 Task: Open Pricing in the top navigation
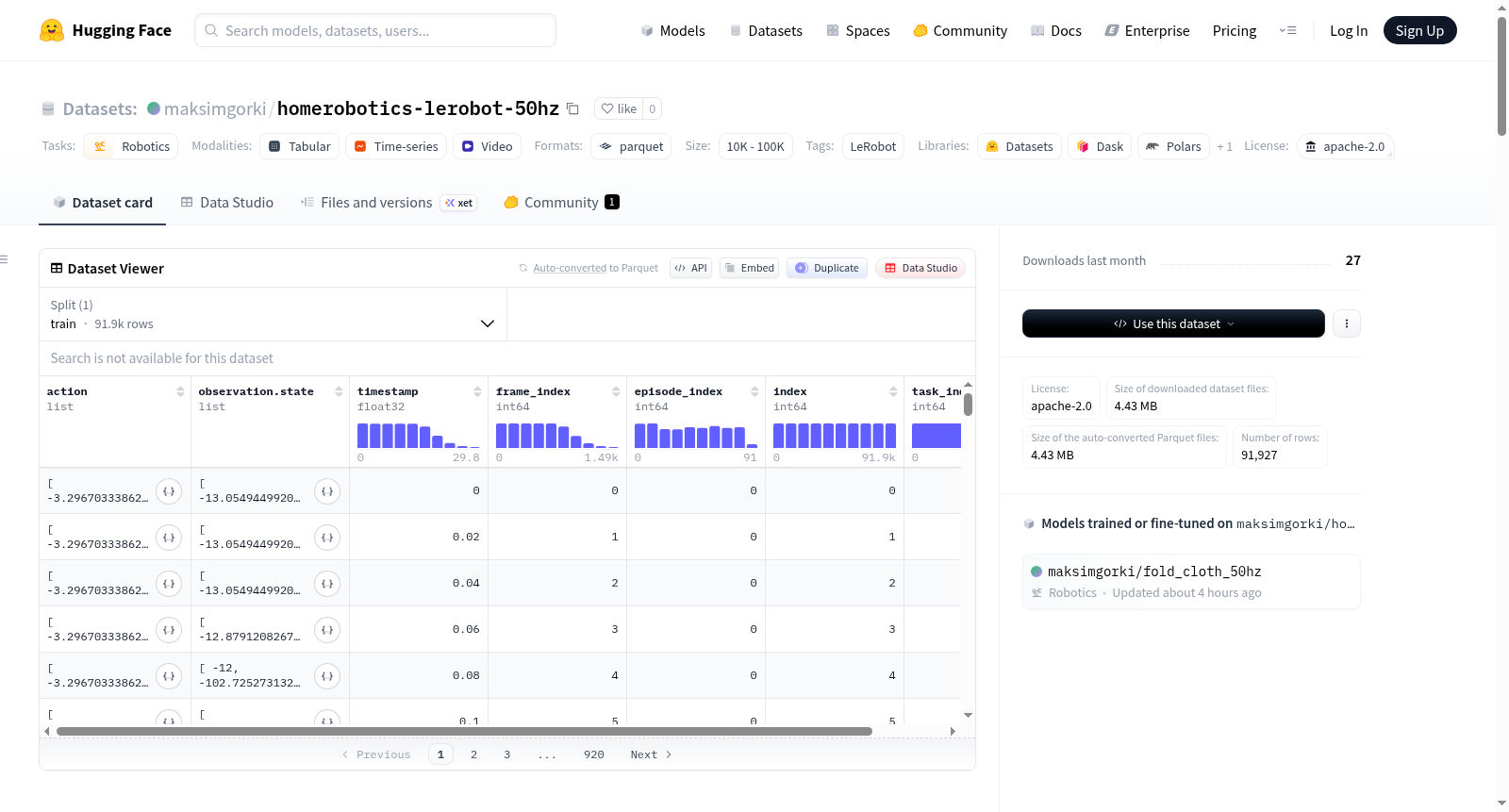pyautogui.click(x=1235, y=31)
